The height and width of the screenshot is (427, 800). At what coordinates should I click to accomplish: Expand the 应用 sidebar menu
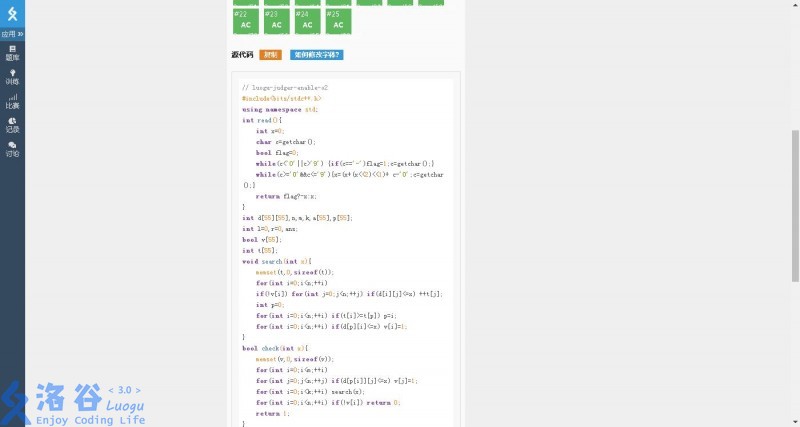pos(12,34)
